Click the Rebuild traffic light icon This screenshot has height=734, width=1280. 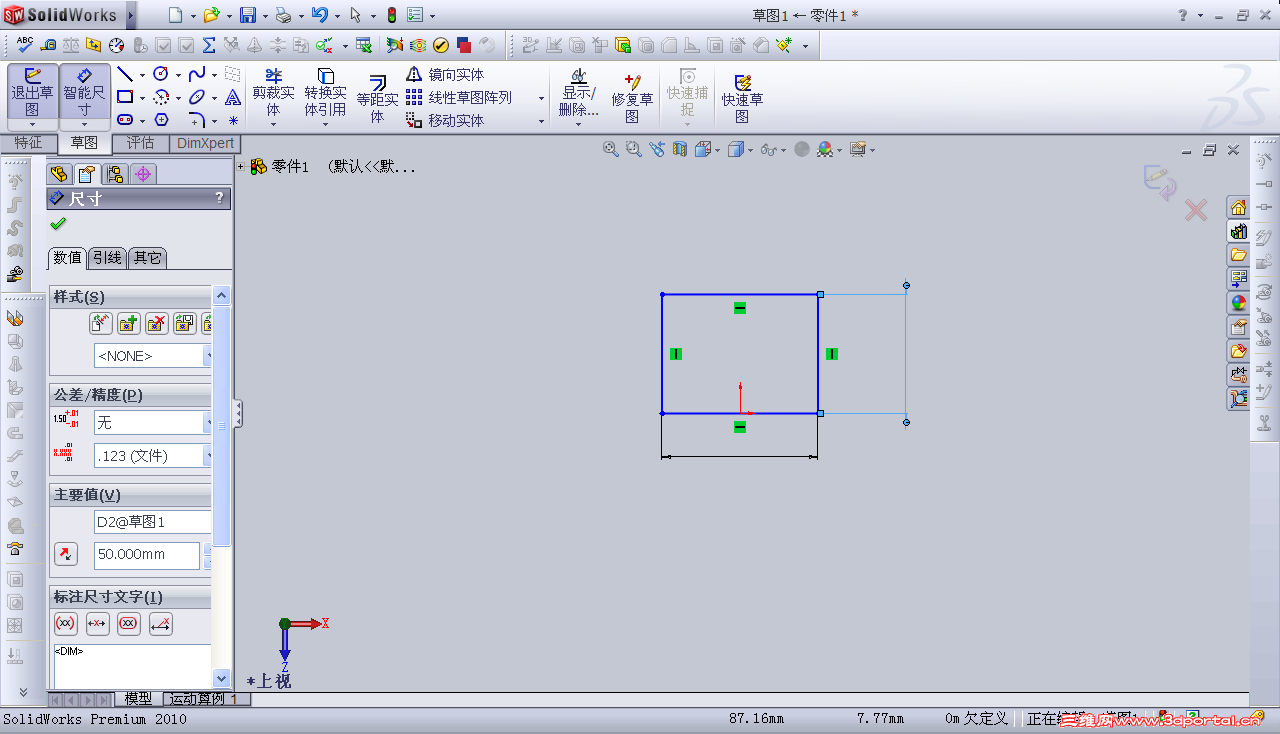(x=391, y=15)
